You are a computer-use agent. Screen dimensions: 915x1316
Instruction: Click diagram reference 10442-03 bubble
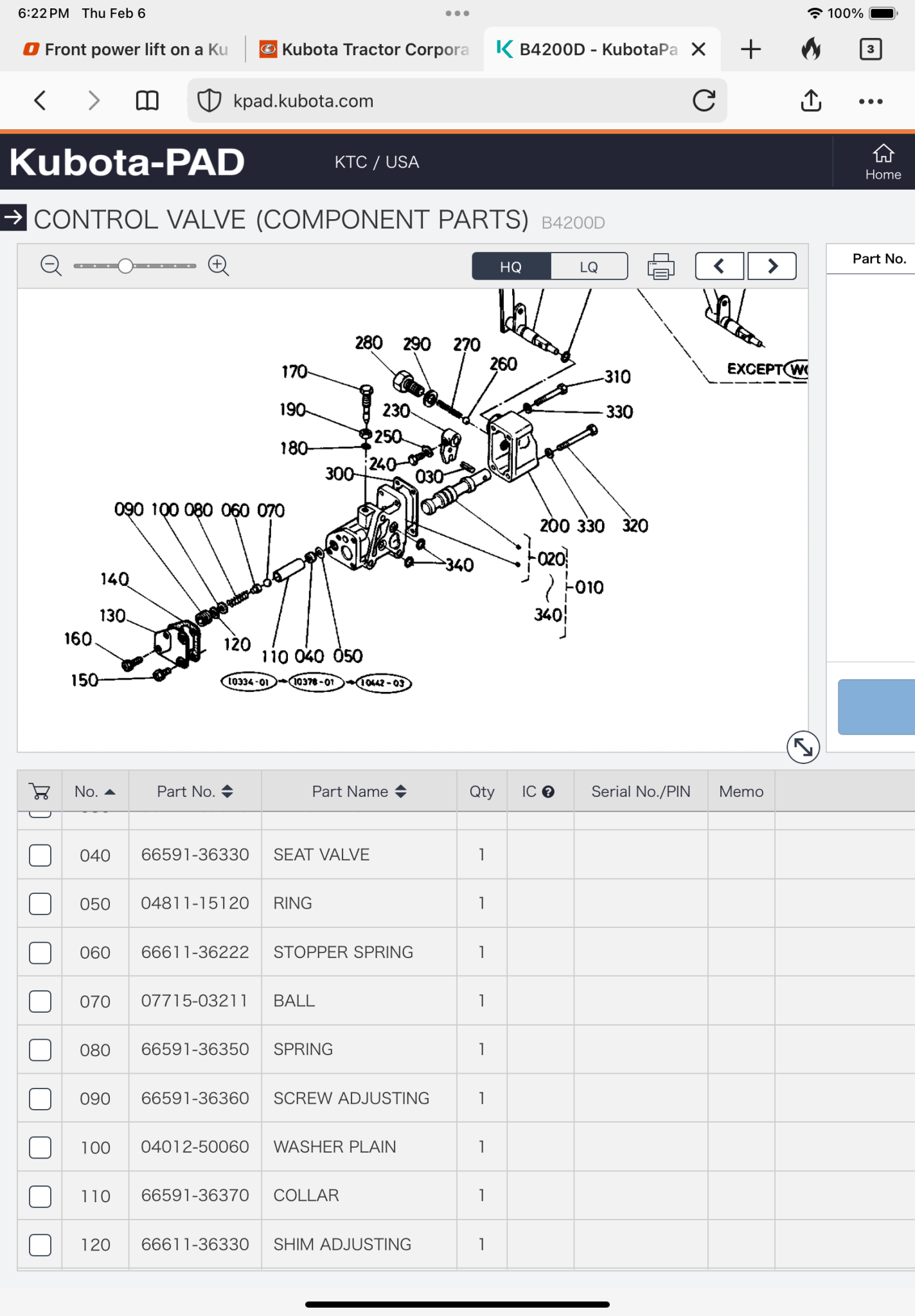tap(384, 682)
